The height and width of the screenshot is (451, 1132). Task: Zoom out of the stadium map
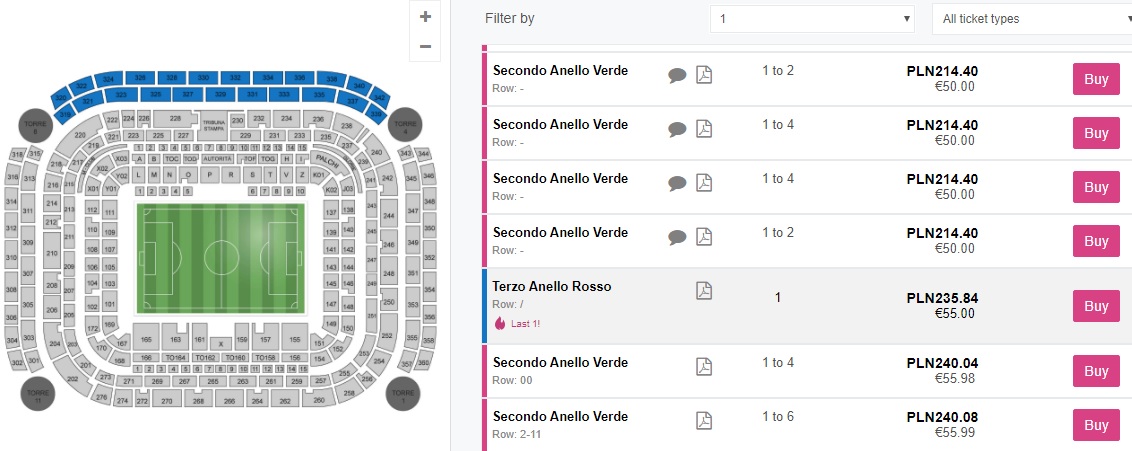click(425, 46)
